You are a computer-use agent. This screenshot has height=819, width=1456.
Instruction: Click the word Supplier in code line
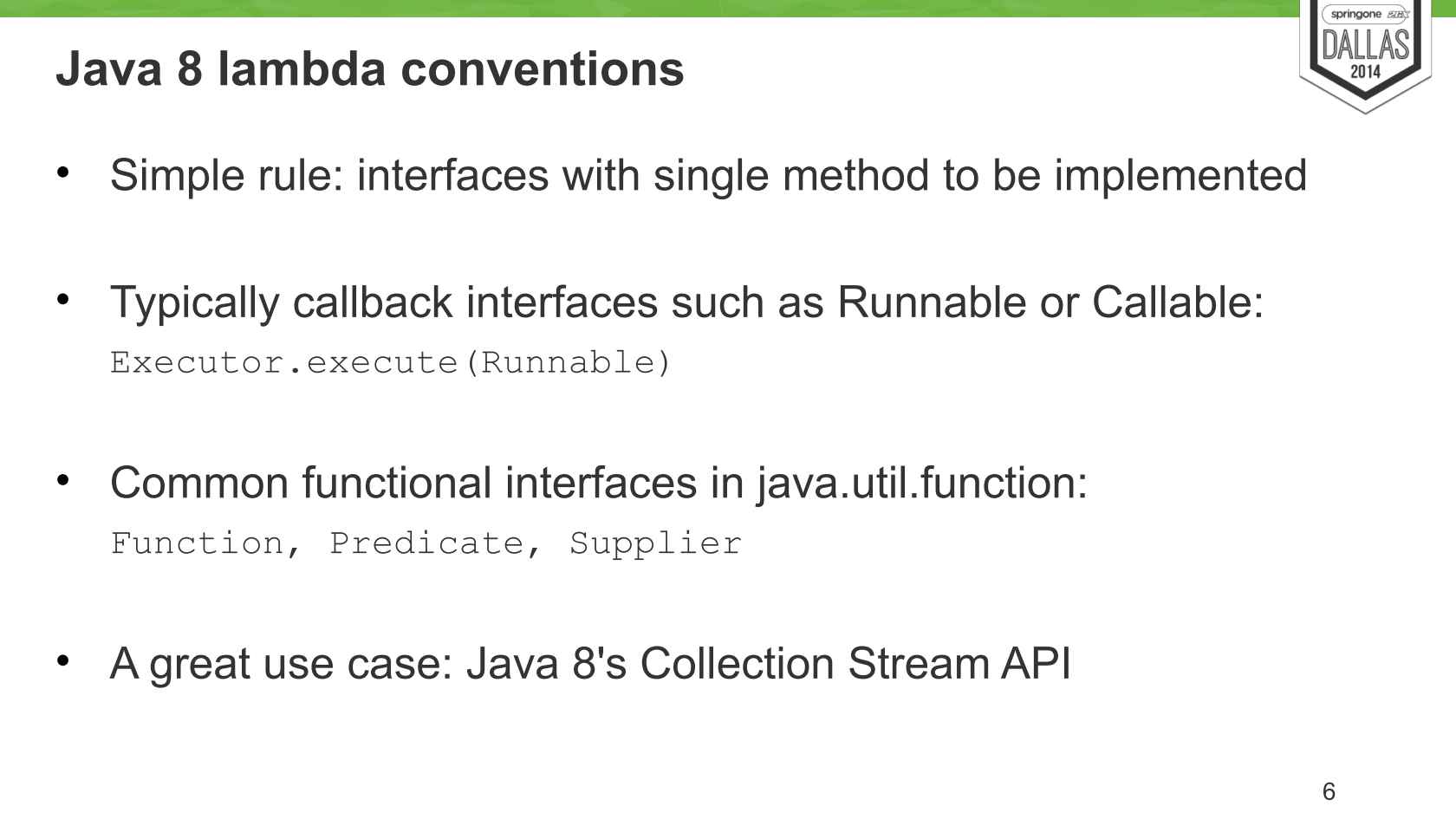[655, 543]
